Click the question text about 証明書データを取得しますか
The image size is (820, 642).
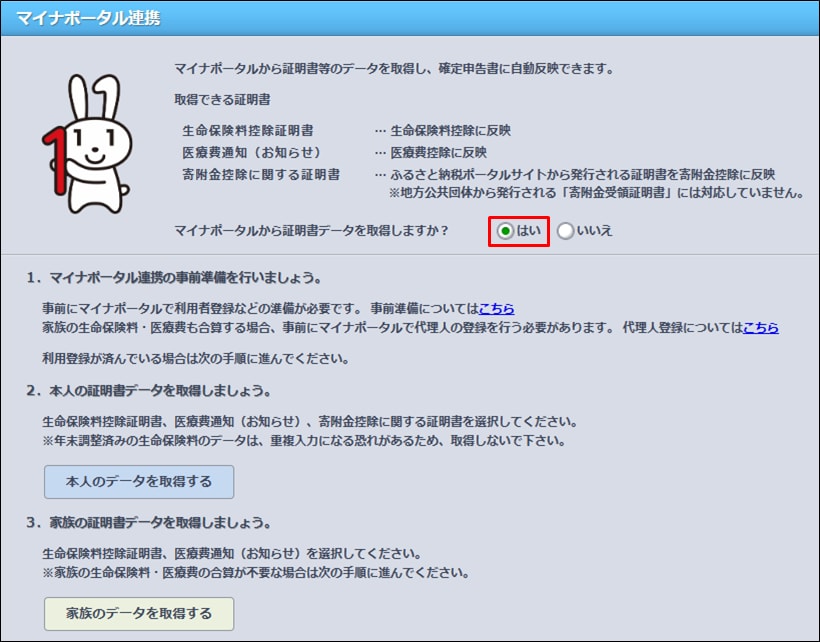point(311,231)
